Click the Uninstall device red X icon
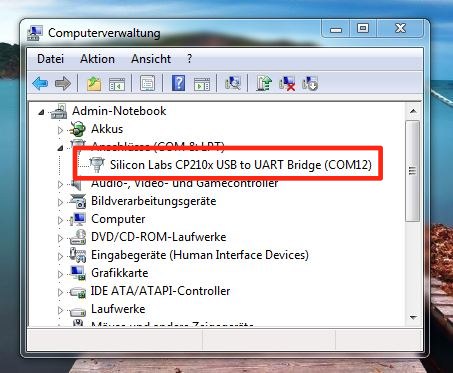Viewport: 453px width, 373px height. click(287, 83)
